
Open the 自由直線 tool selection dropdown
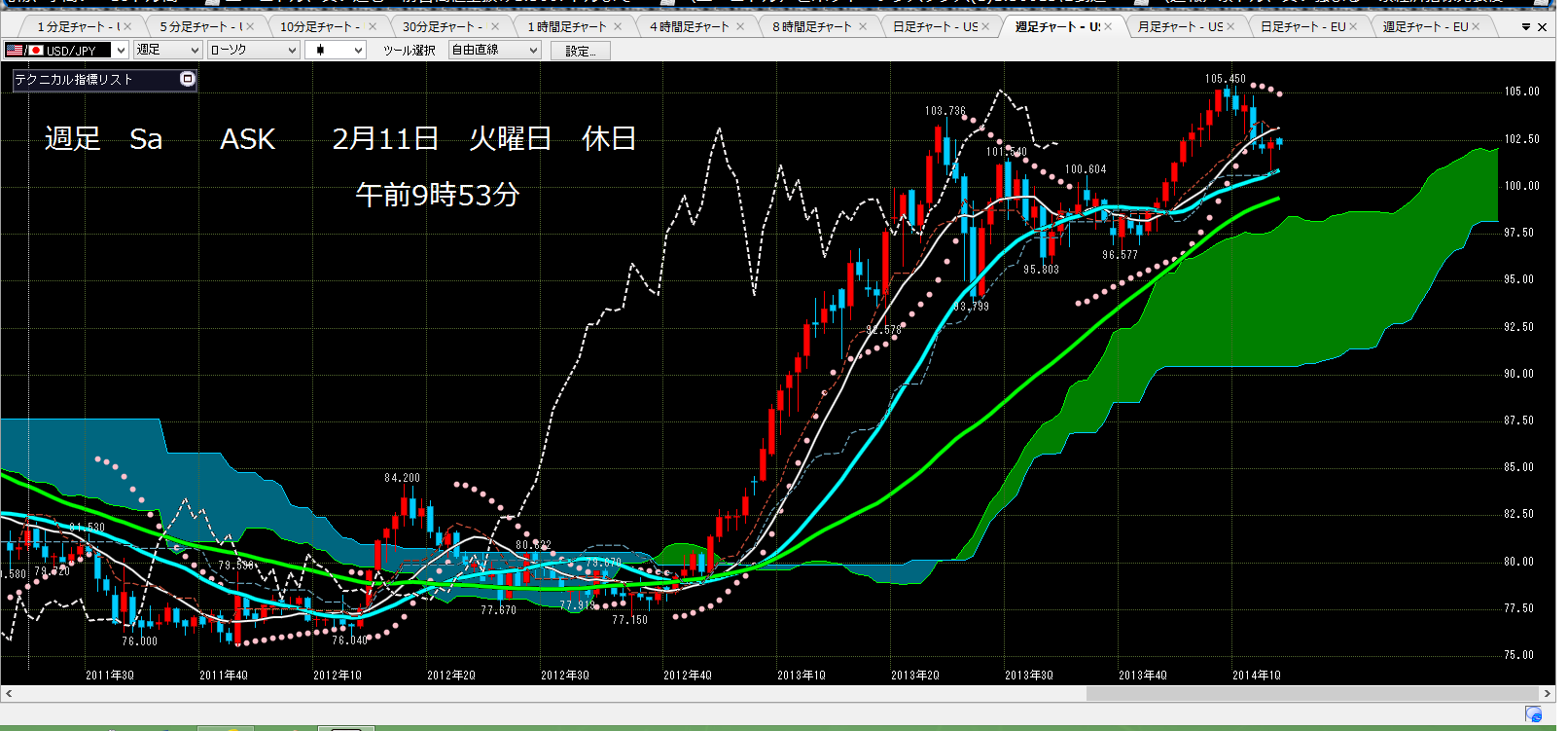(x=495, y=50)
